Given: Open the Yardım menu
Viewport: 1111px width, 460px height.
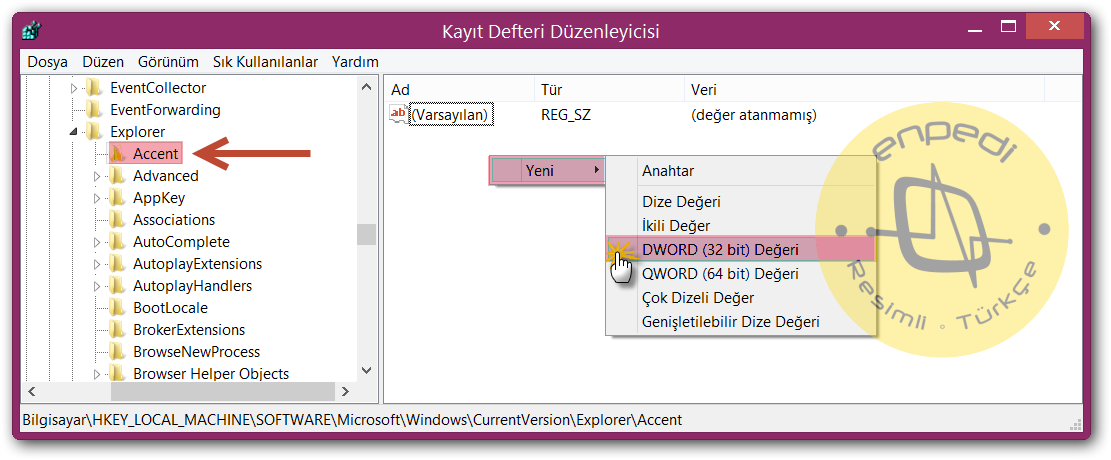Looking at the screenshot, I should tap(355, 62).
